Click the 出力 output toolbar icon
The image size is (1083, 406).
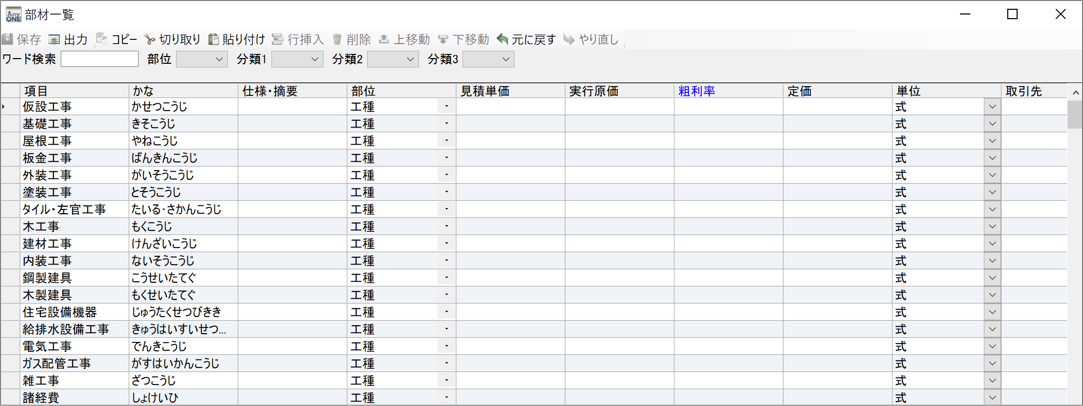[x=54, y=39]
